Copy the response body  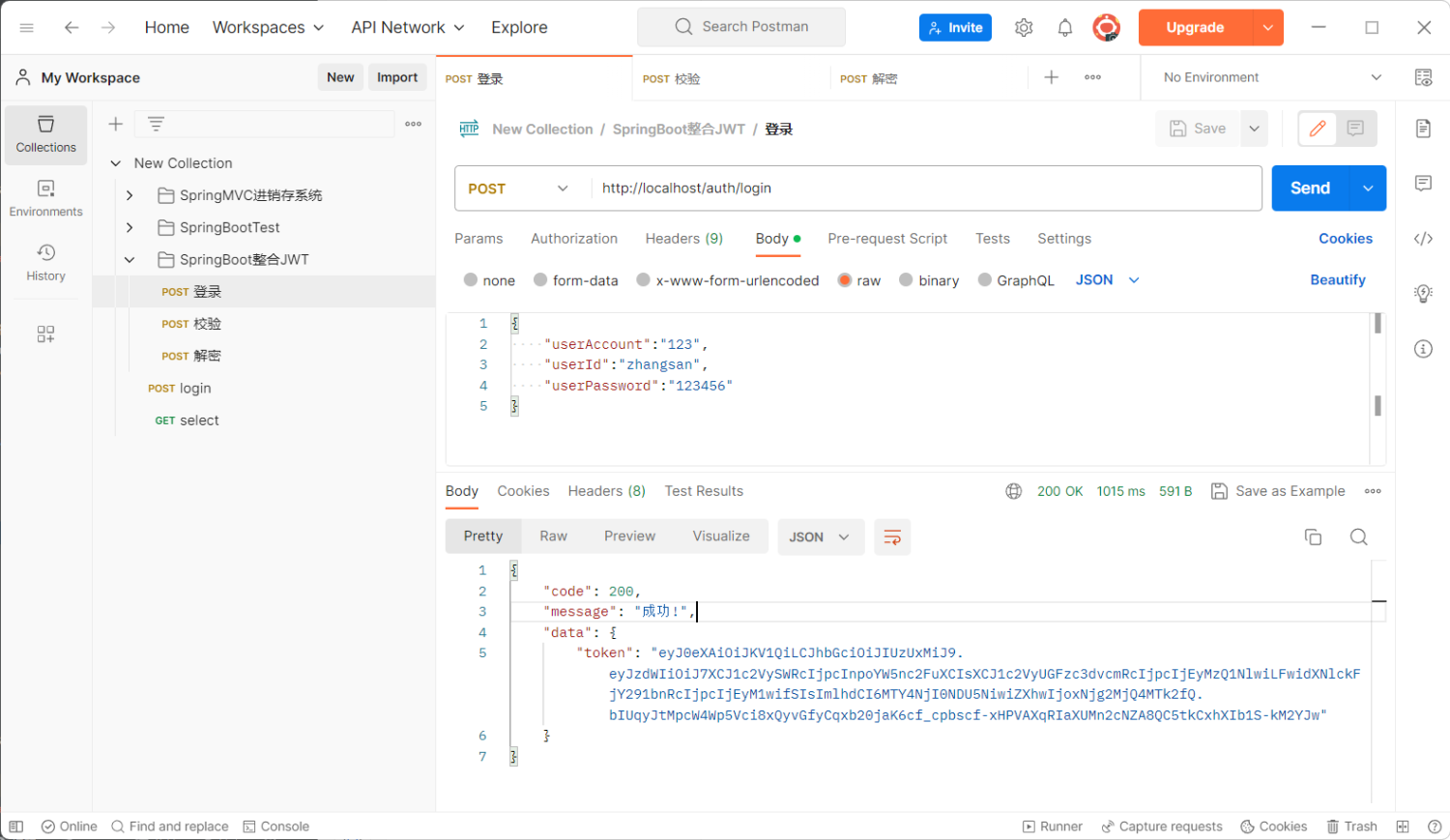(1313, 537)
